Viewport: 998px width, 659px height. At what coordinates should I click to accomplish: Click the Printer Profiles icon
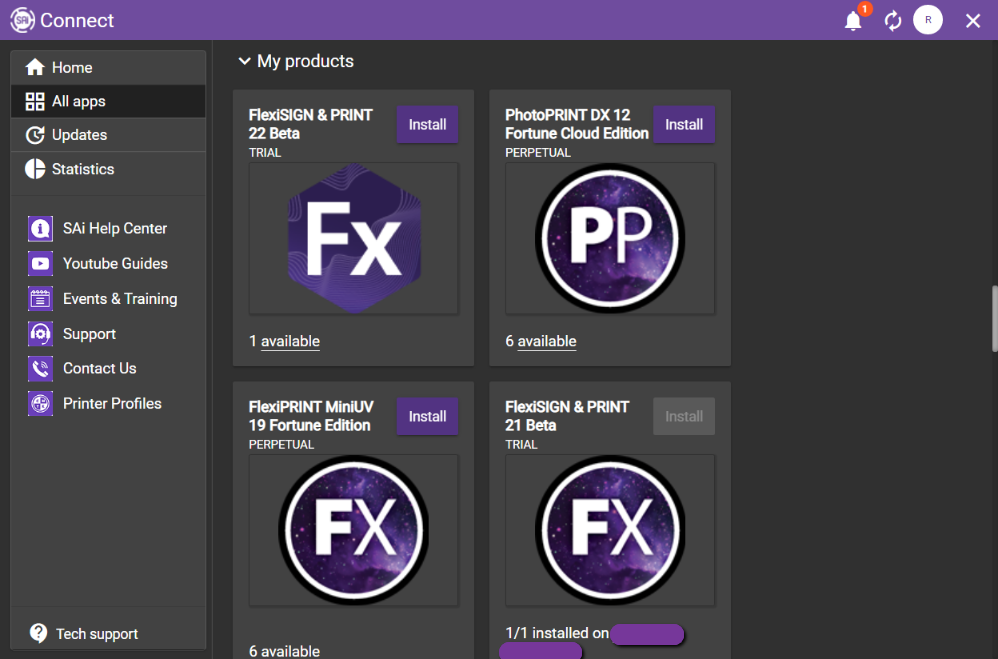pos(40,403)
